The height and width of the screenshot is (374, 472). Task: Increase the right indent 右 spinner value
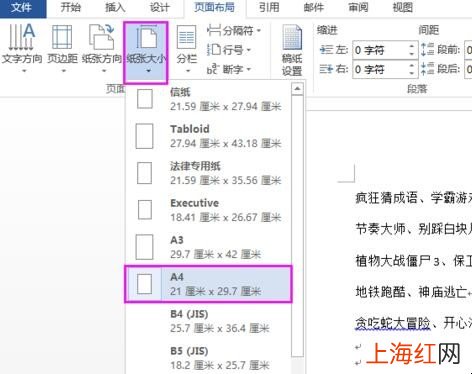coord(412,66)
